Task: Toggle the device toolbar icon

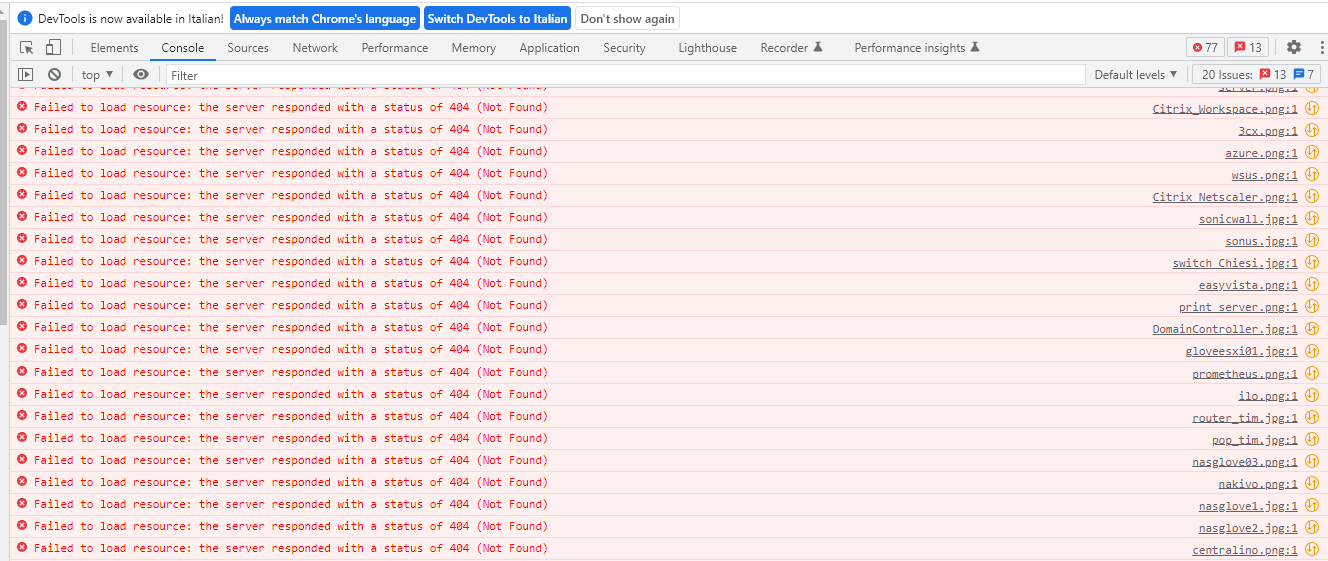Action: point(53,47)
